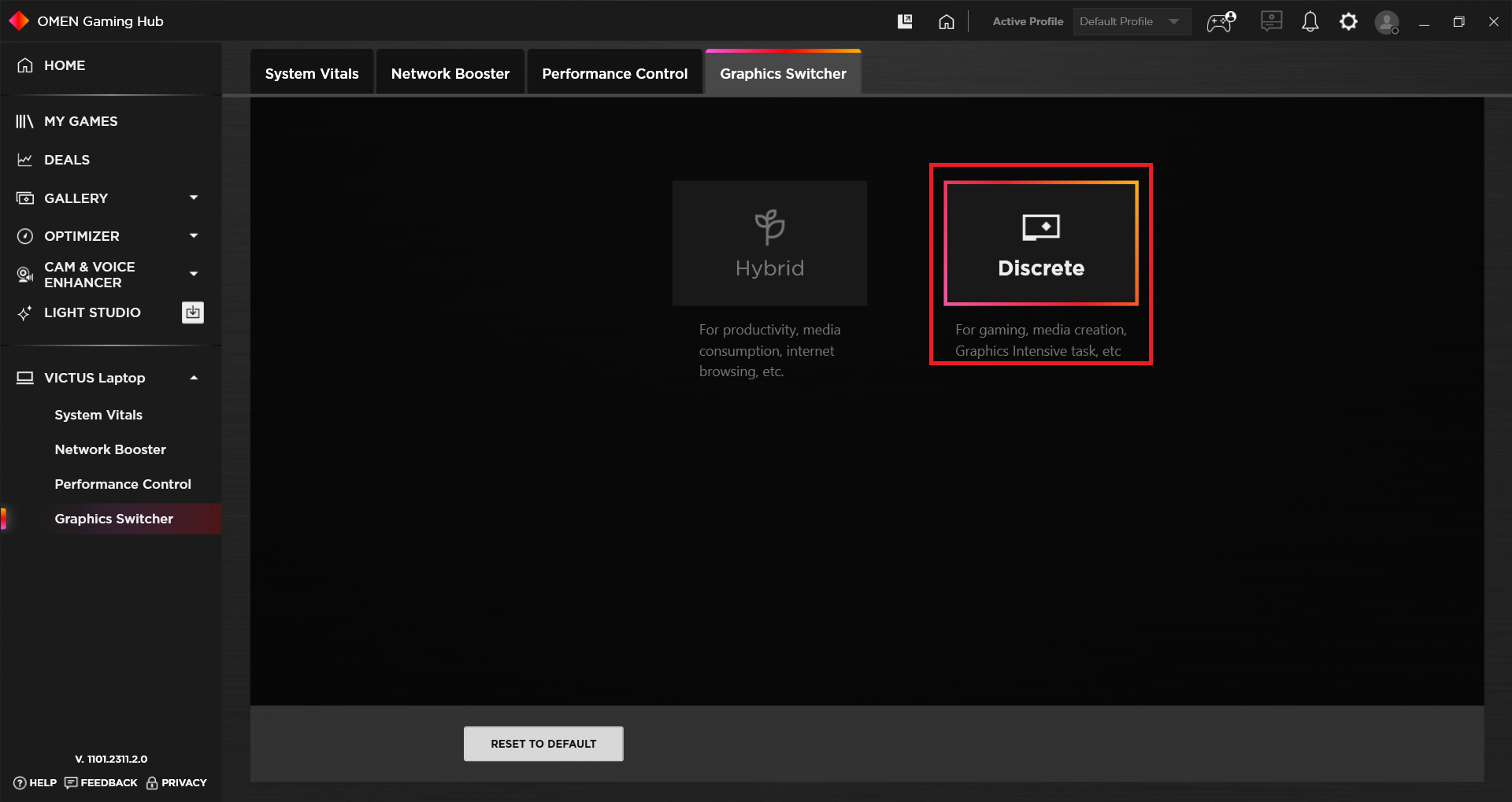
Task: Click the Cam & Voice Enhancer webcam icon
Action: point(25,275)
